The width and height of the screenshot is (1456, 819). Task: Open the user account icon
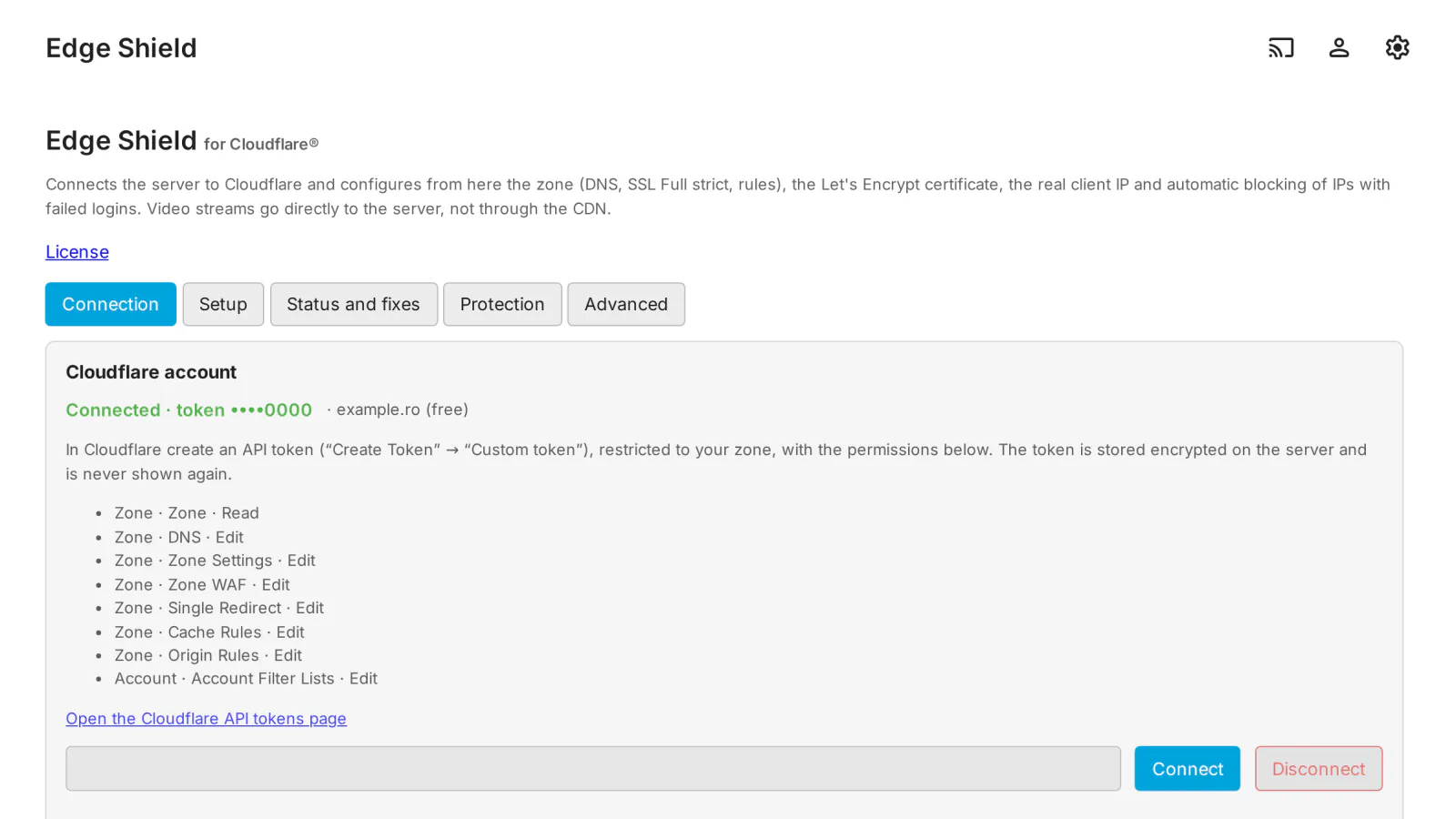pyautogui.click(x=1339, y=47)
